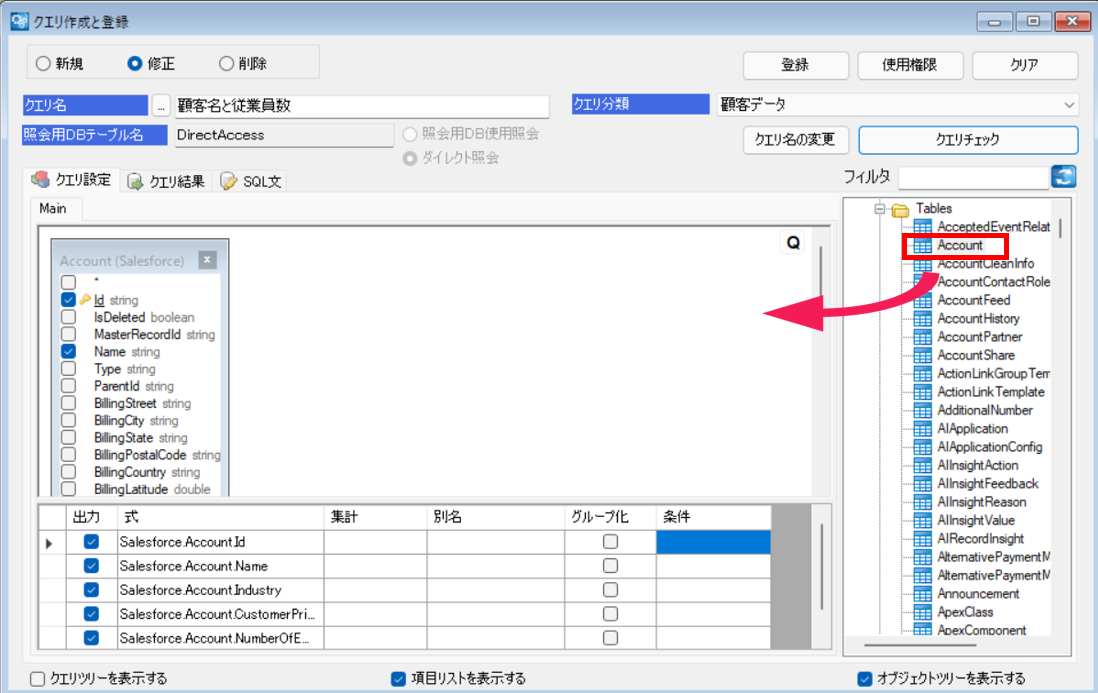Click the AccountPartner table icon
1098x693 pixels.
(923, 337)
